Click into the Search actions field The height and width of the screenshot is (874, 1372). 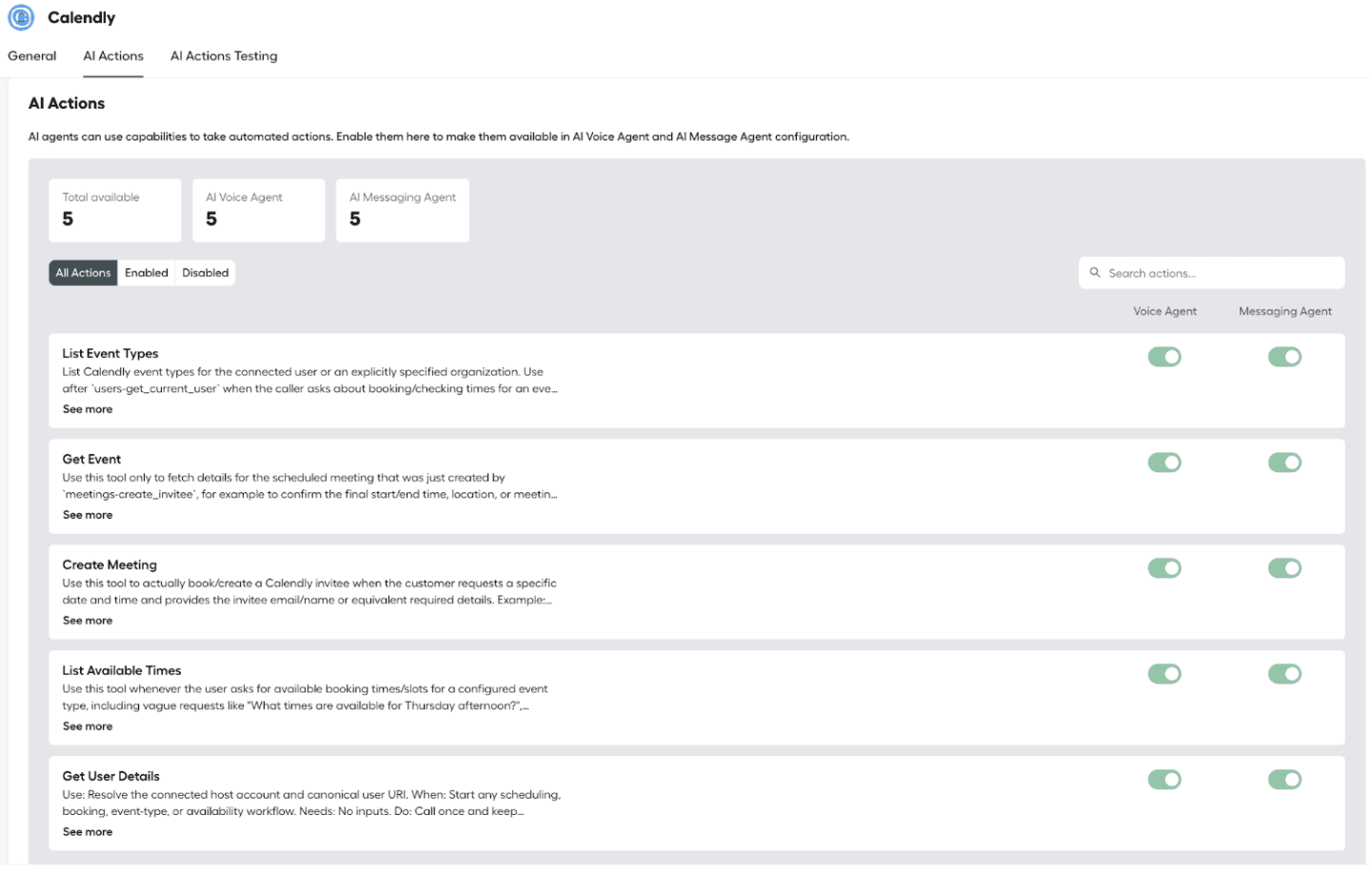1211,273
